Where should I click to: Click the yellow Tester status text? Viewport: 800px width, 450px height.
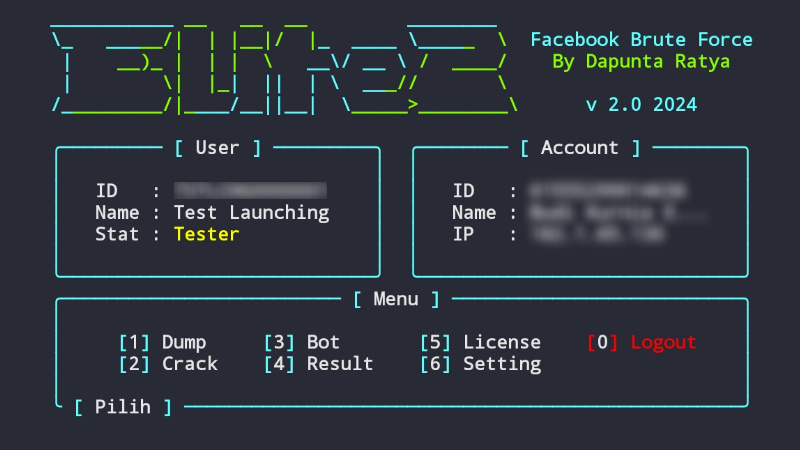pos(206,234)
